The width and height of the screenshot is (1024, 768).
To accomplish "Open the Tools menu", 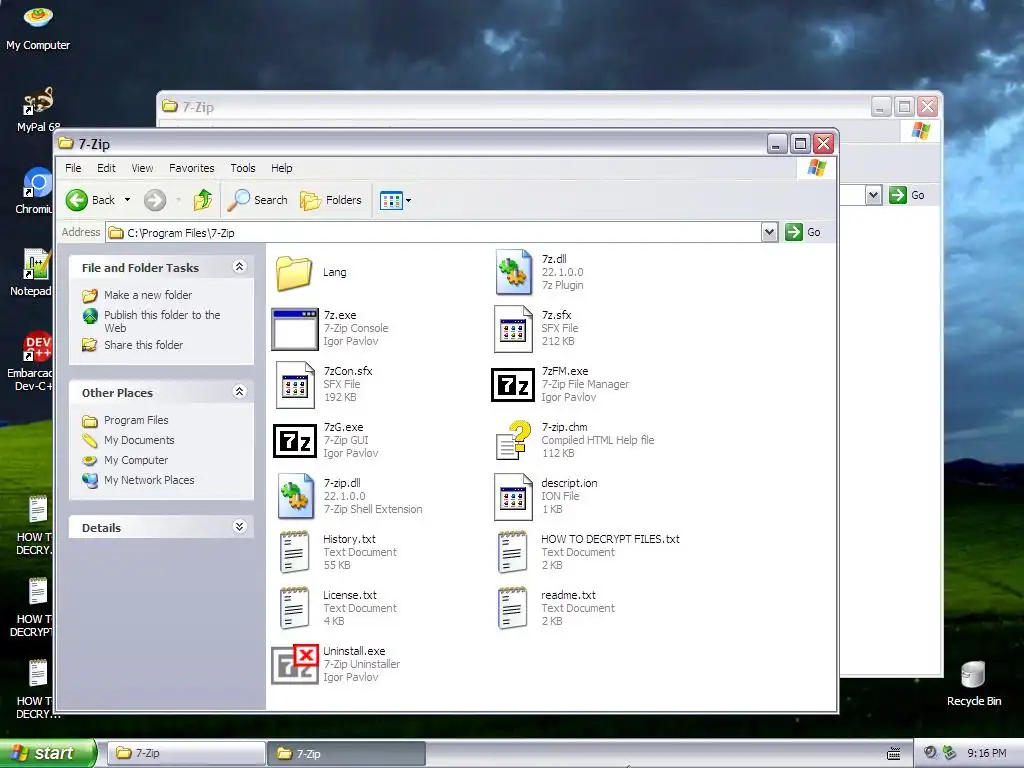I will coord(243,168).
